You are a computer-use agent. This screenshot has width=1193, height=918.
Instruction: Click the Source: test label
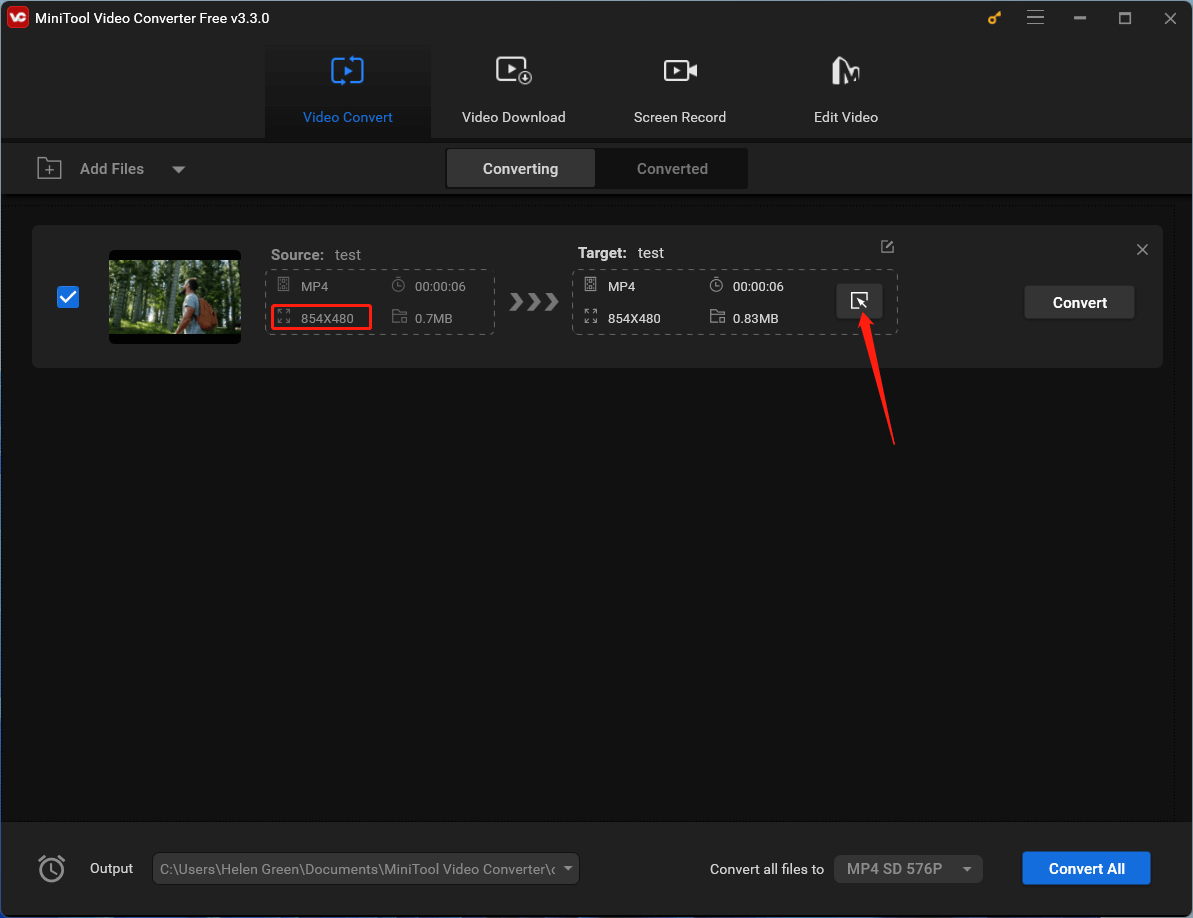click(316, 255)
